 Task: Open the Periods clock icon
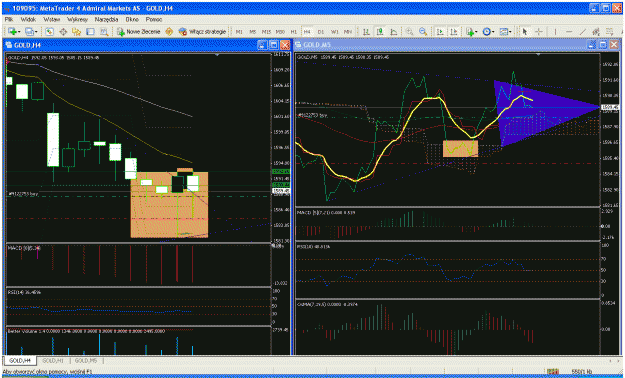(x=486, y=32)
